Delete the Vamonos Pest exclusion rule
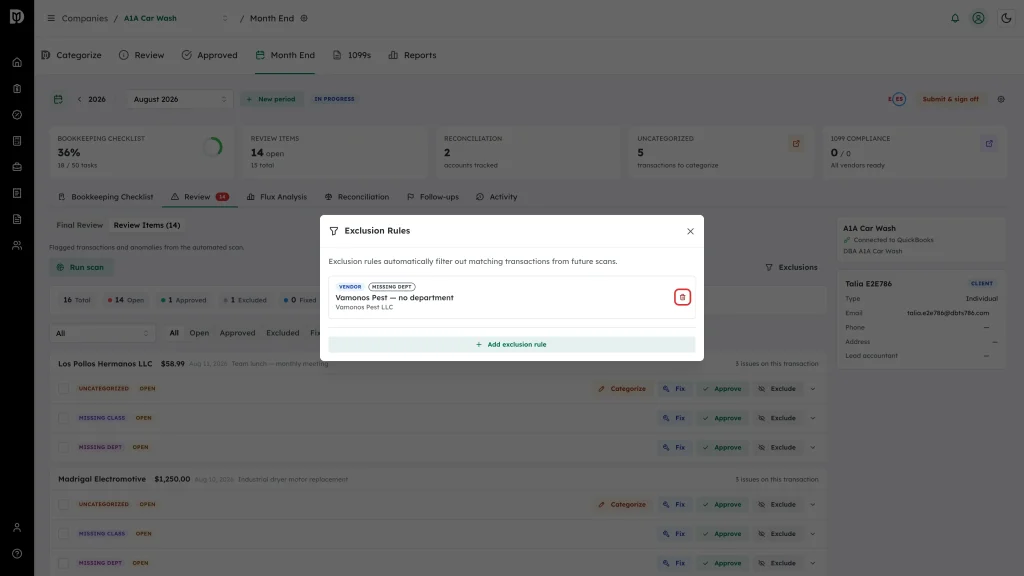 click(x=682, y=297)
